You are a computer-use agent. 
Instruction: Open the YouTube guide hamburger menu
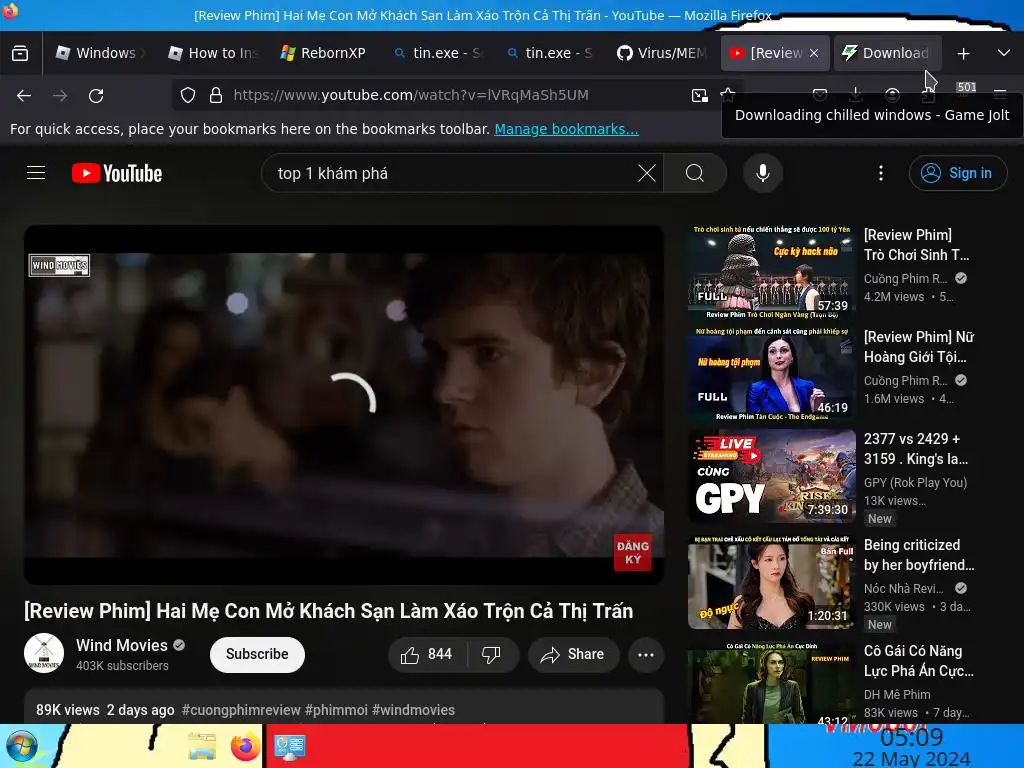pos(36,172)
